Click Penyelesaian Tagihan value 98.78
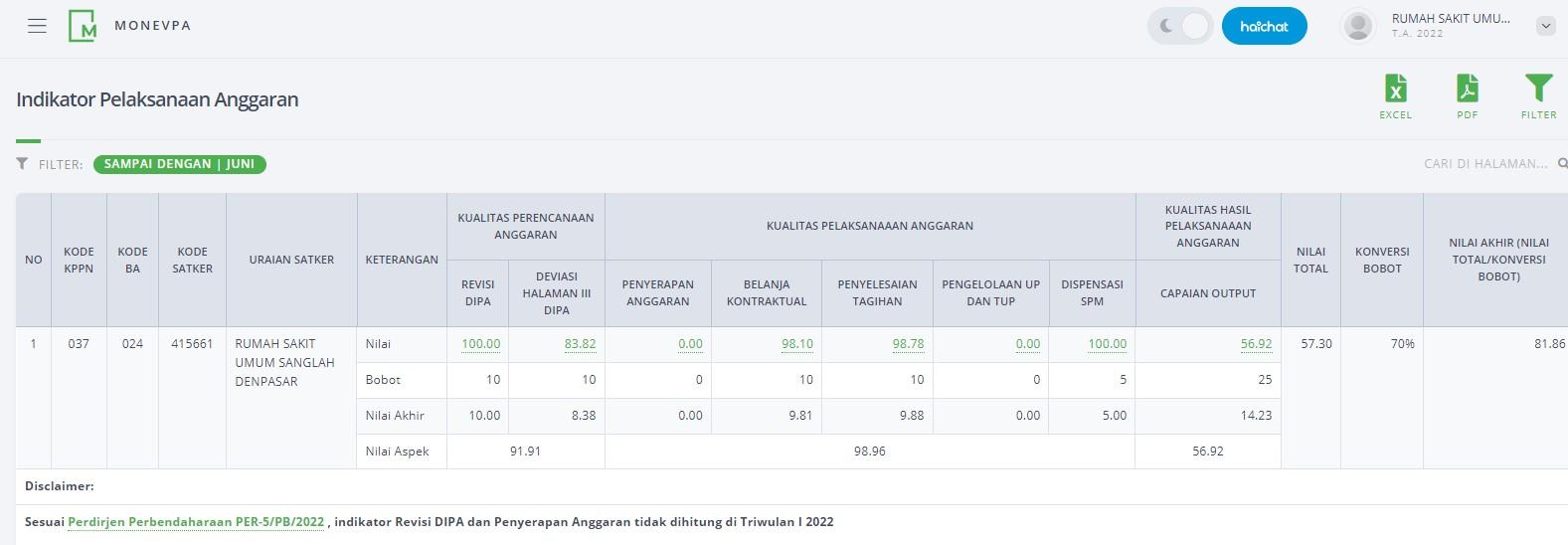1568x545 pixels. point(908,344)
